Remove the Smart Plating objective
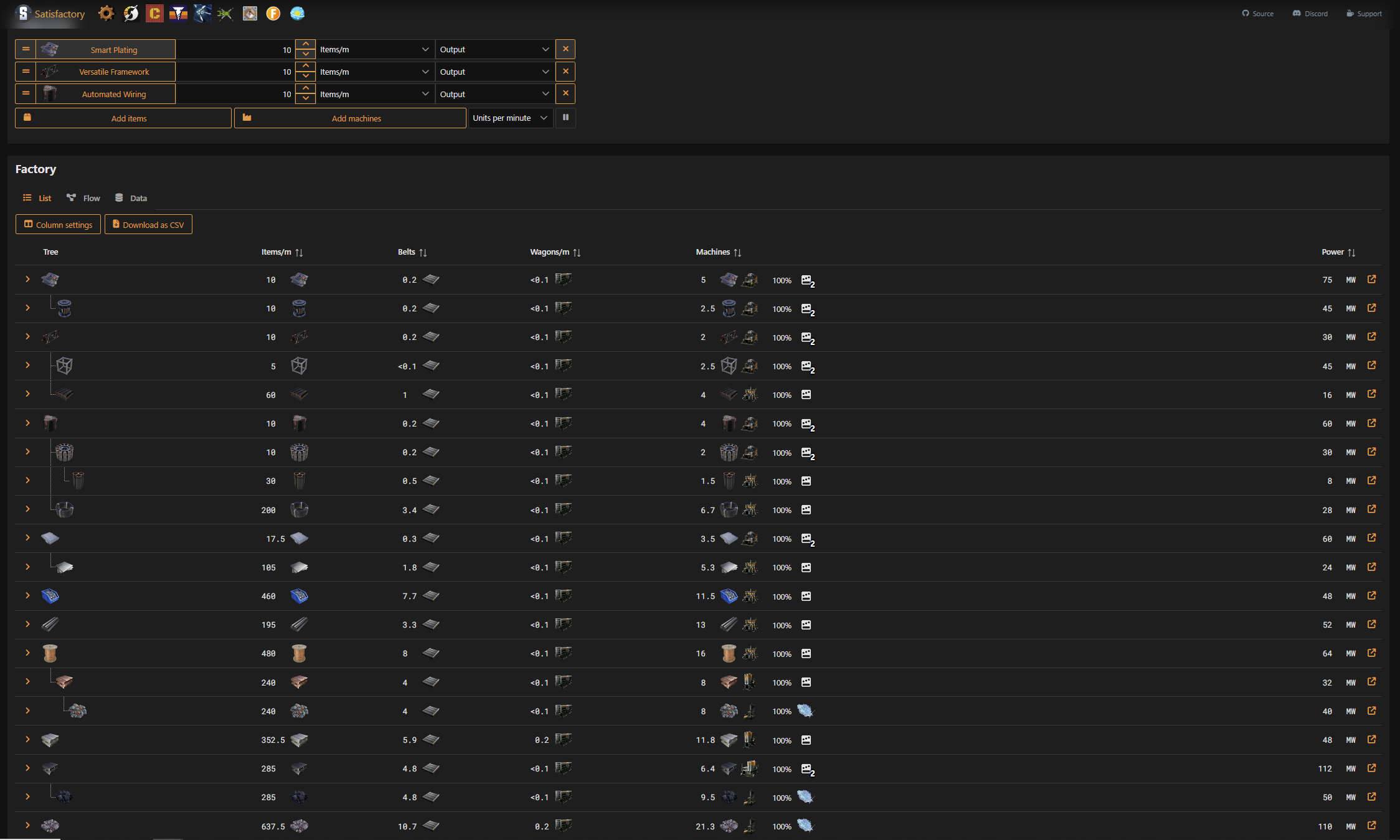This screenshot has height=840, width=1400. (x=565, y=49)
